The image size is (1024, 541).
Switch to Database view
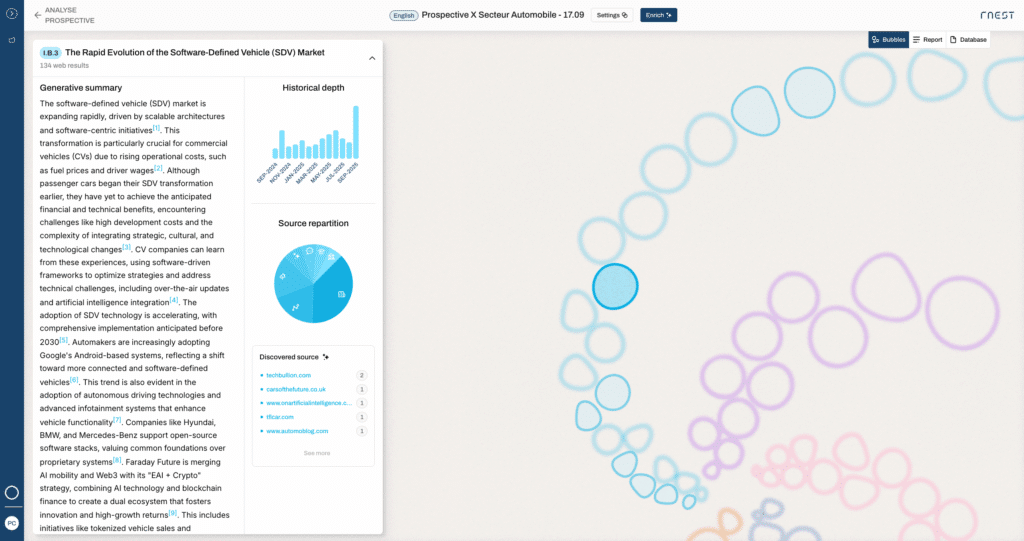[x=967, y=40]
